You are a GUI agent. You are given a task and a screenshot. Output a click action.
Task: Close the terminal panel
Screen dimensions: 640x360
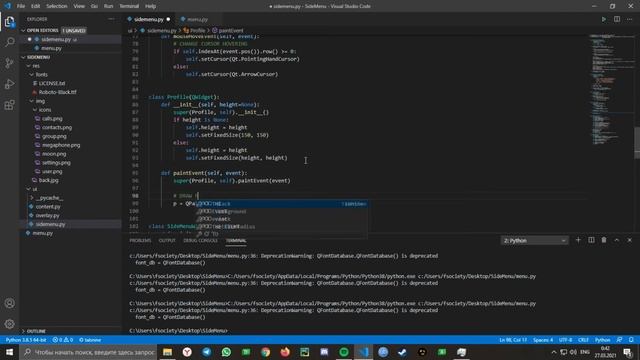(630, 240)
